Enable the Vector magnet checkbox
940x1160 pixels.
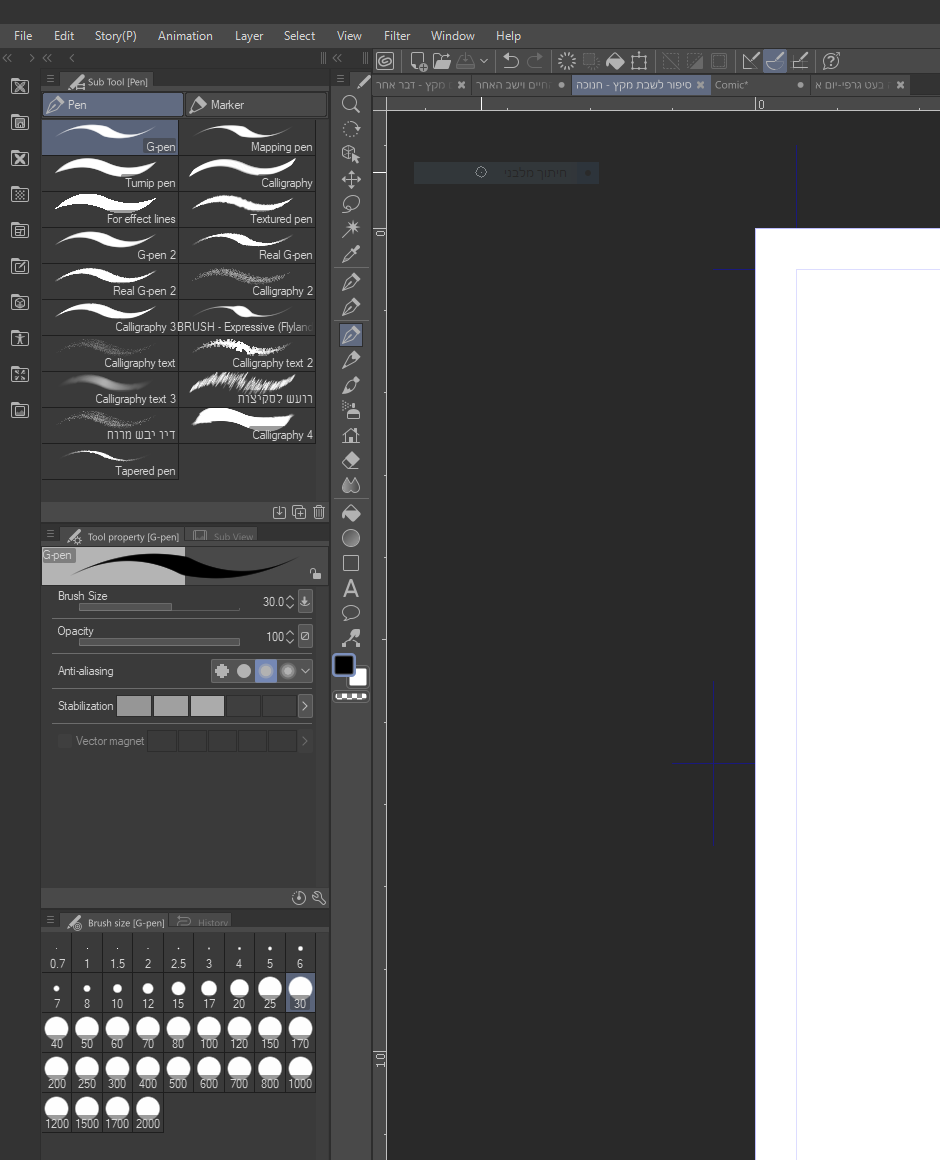coord(65,741)
